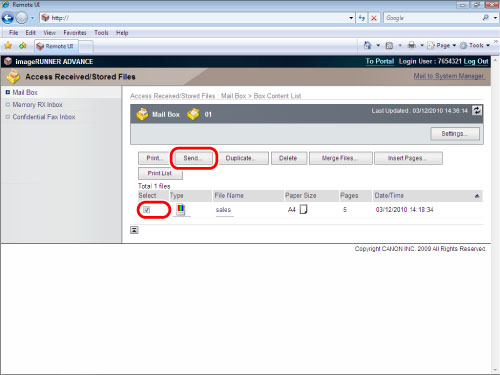This screenshot has width=500, height=375.
Task: Expand the Tools dropdown in toolbar
Action: coord(475,45)
